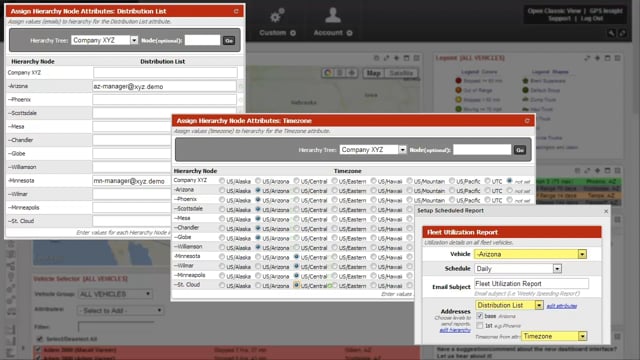Click the first small icon in map panel header
640x360 pixels.
click(376, 58)
